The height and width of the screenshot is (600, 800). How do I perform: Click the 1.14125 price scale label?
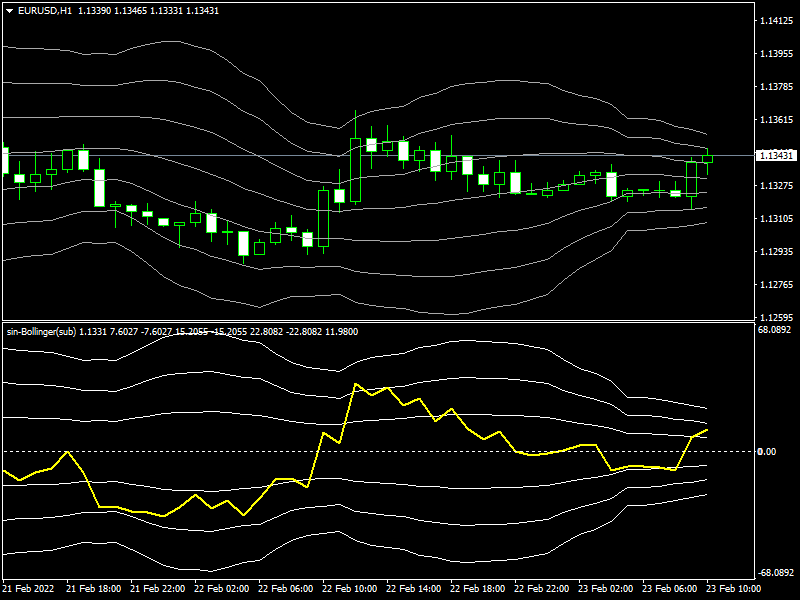pos(776,21)
